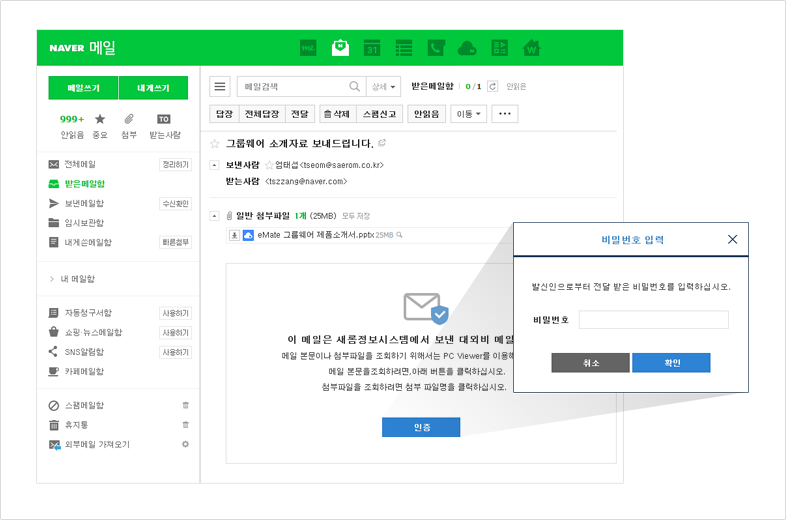Click the magnifier icon in mail search
Viewport: 786px width, 520px height.
coord(354,87)
